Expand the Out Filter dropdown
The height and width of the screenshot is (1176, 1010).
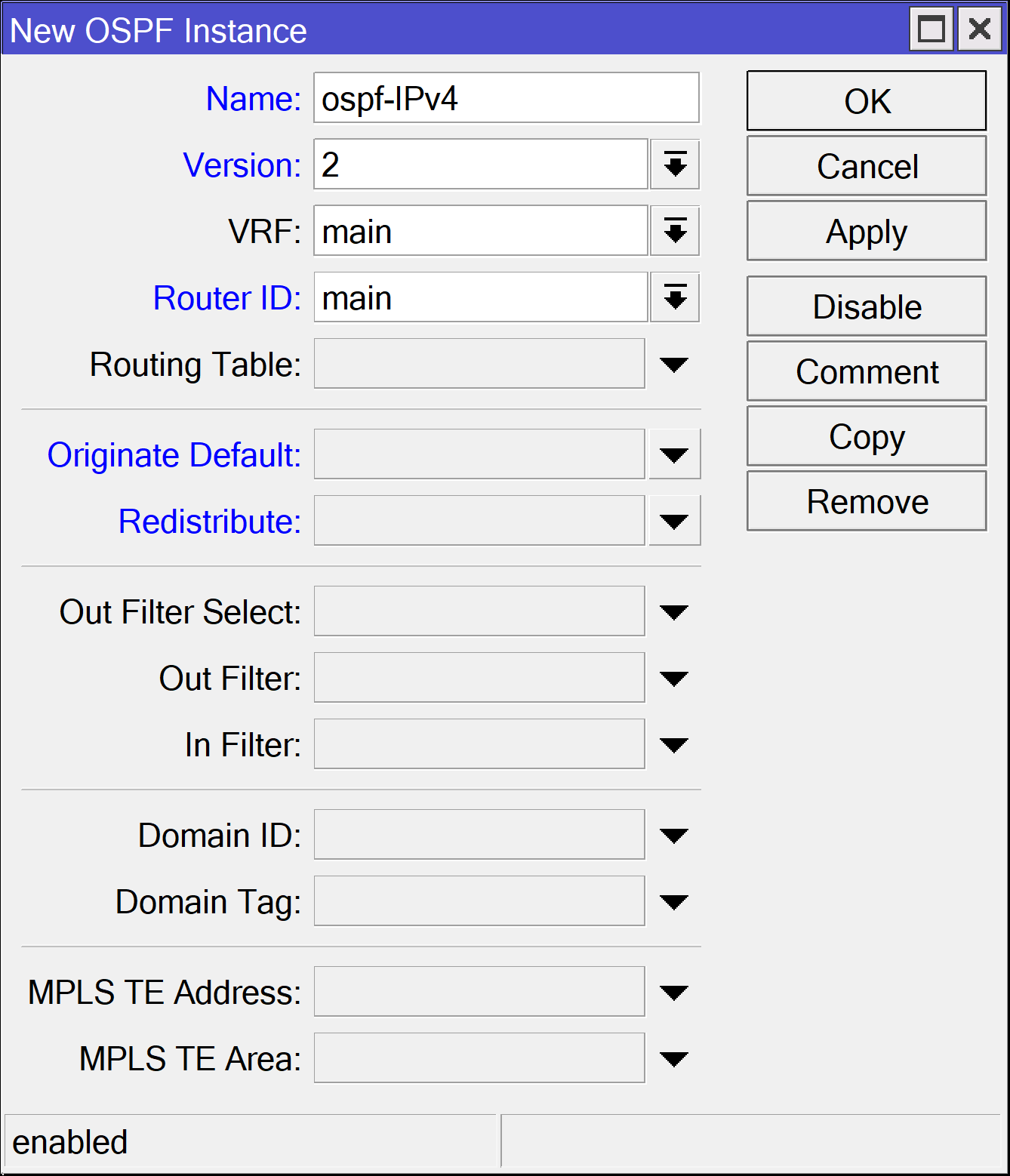click(x=674, y=677)
